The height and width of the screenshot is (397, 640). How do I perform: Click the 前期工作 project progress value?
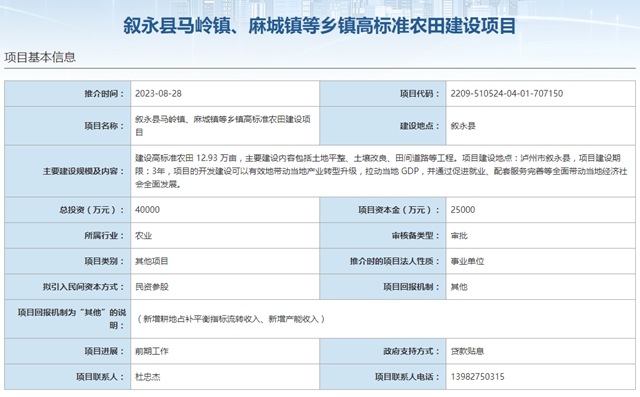pos(152,351)
